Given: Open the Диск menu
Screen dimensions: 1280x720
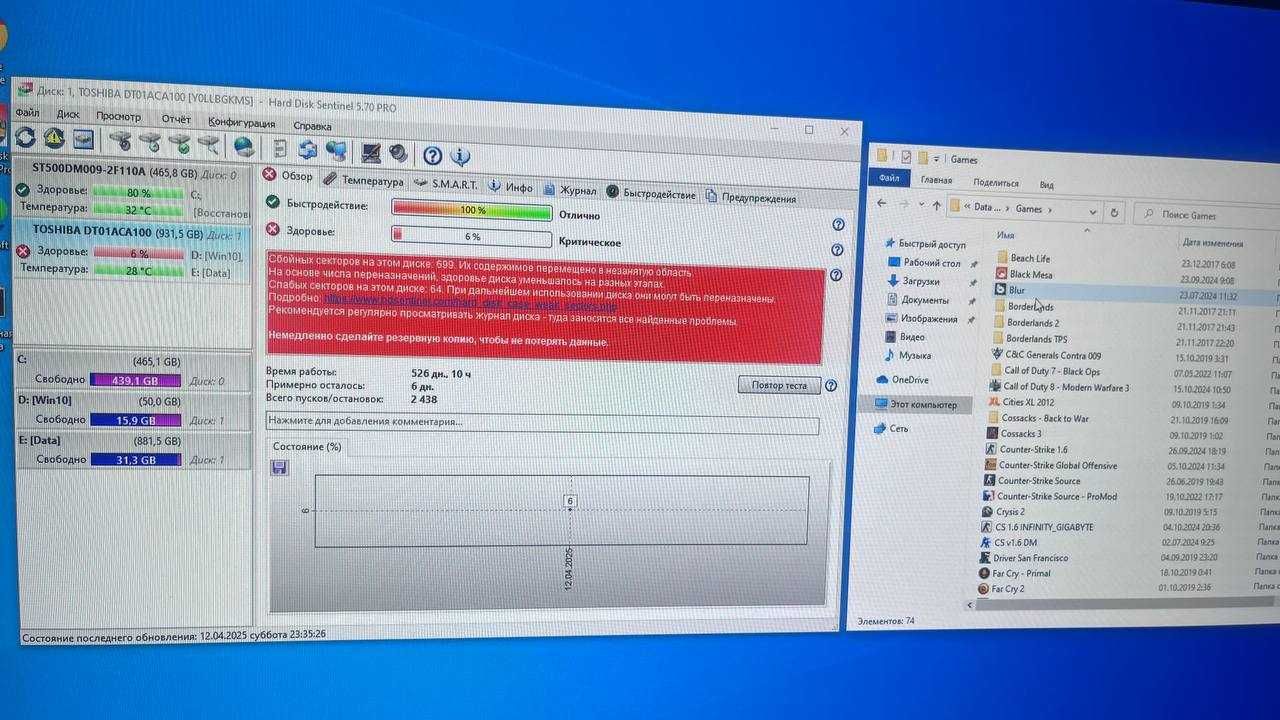Looking at the screenshot, I should point(68,115).
